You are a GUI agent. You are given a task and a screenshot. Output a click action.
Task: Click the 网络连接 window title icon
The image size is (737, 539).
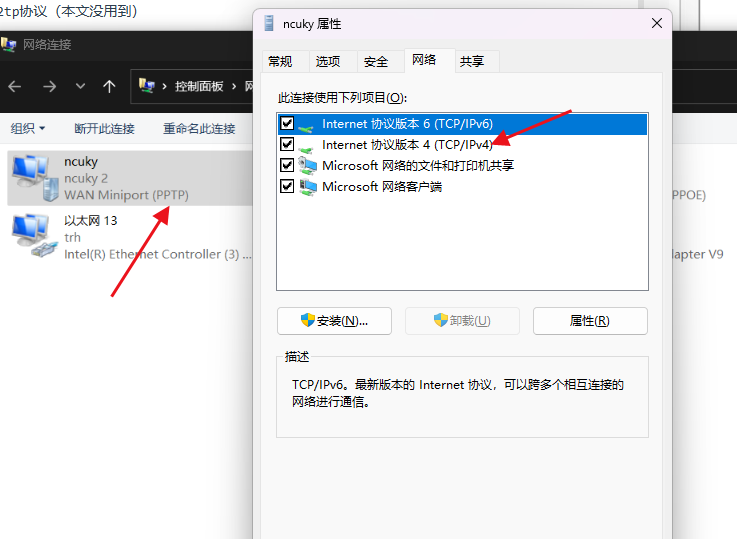pyautogui.click(x=8, y=45)
